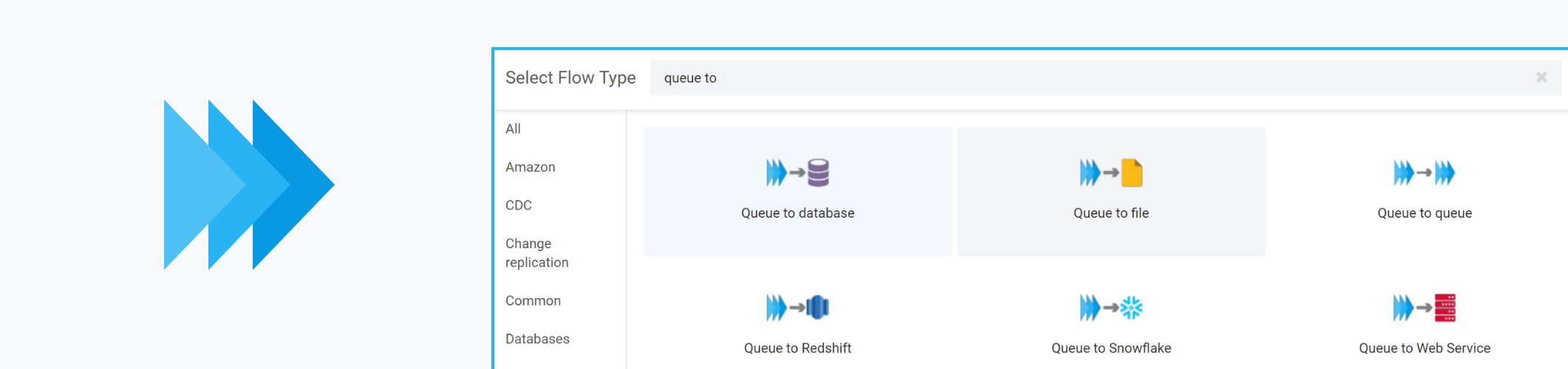The height and width of the screenshot is (369, 1568).
Task: Select the Queue to Web Service icon
Action: coord(1424,307)
